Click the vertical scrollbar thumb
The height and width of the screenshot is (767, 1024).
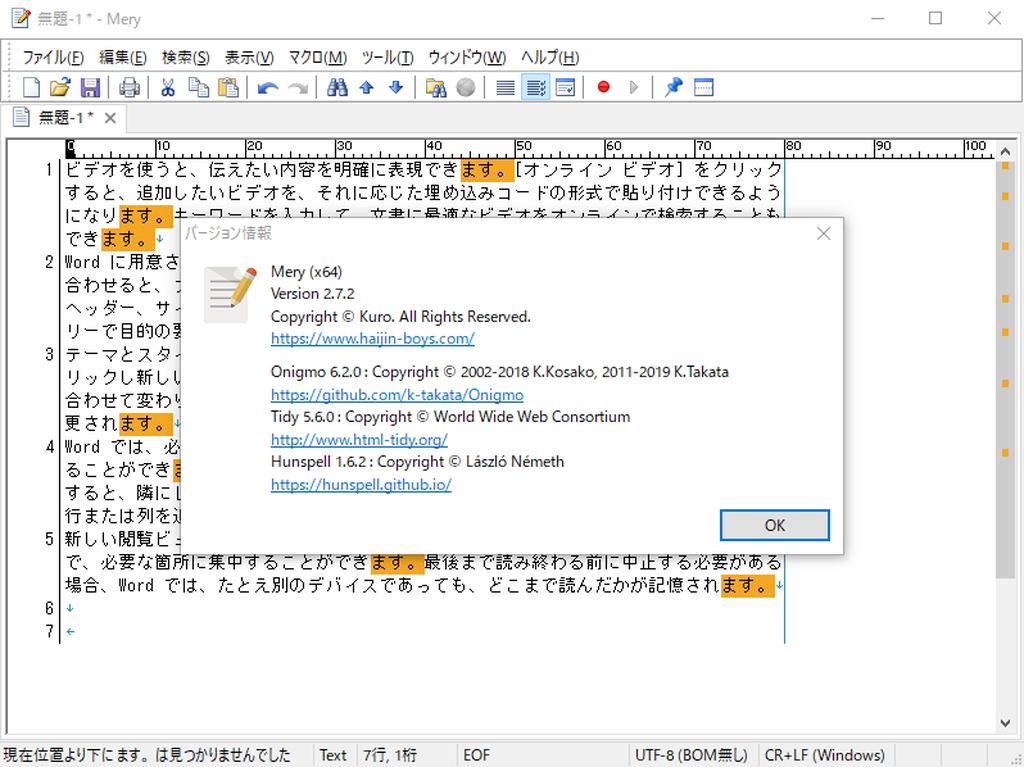click(1005, 369)
